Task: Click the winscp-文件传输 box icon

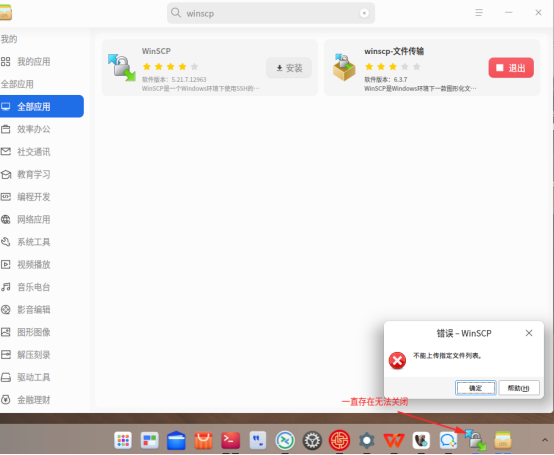Action: [x=344, y=67]
